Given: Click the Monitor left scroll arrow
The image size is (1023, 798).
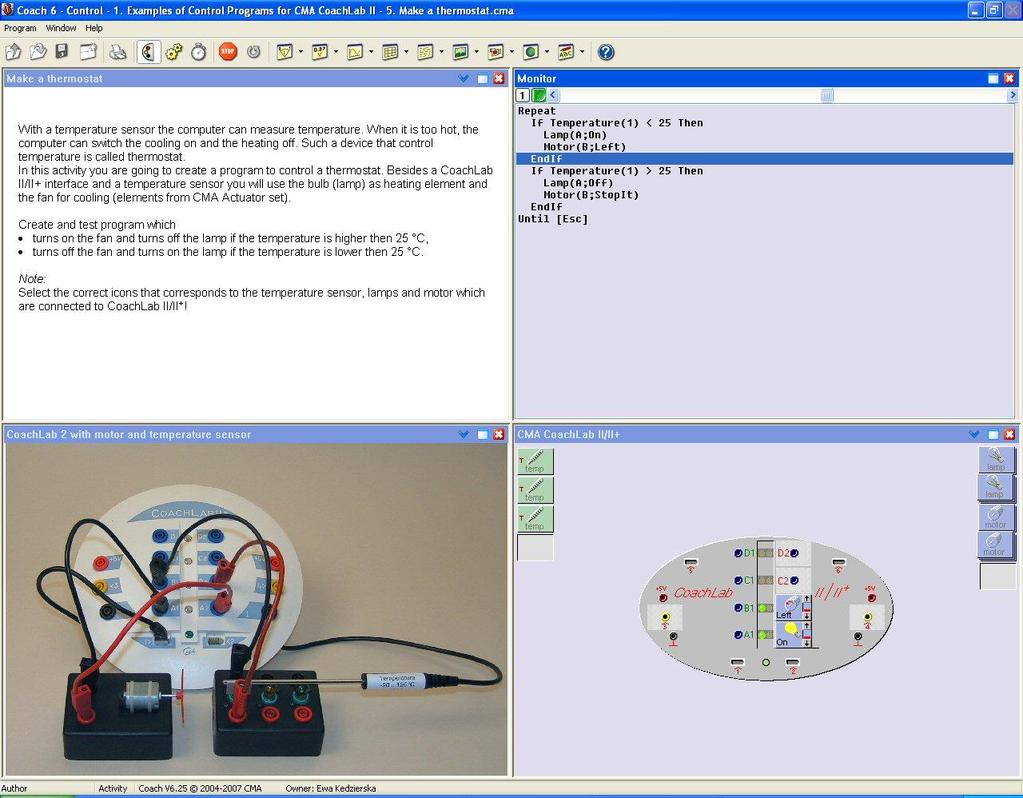Looking at the screenshot, I should [x=553, y=95].
